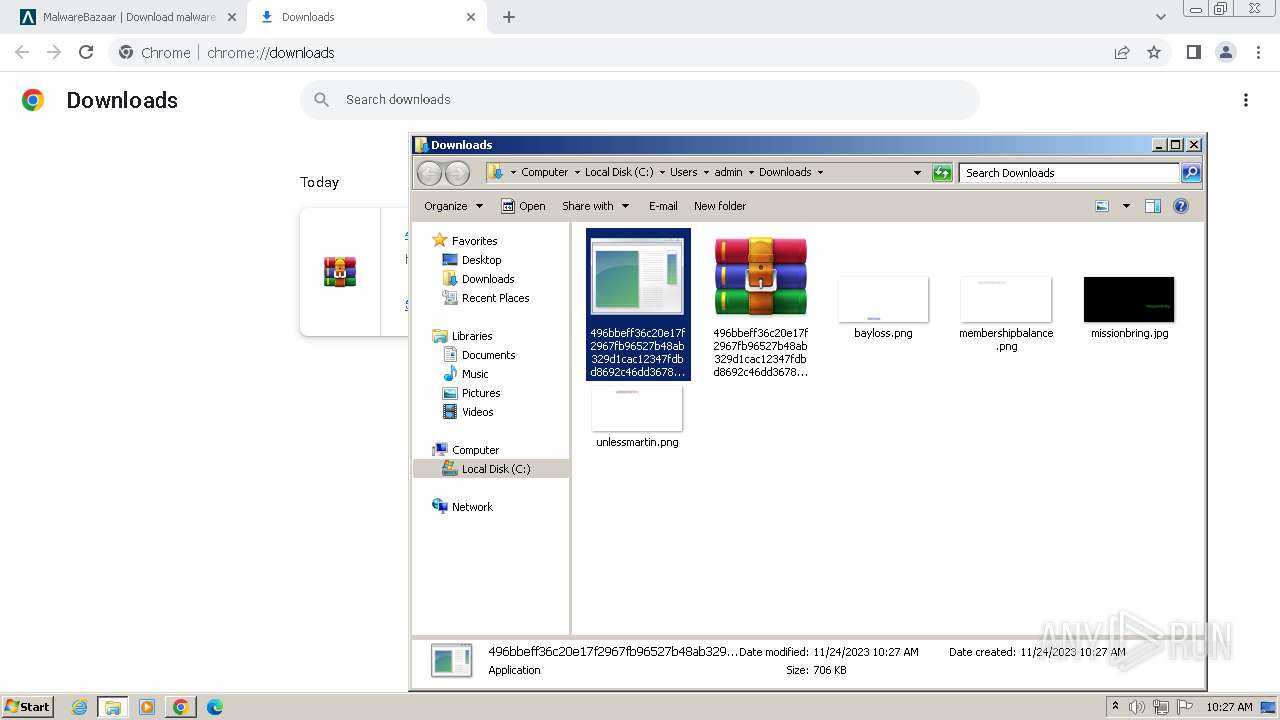Bookmark this page with the star icon
1280x720 pixels.
(x=1154, y=52)
